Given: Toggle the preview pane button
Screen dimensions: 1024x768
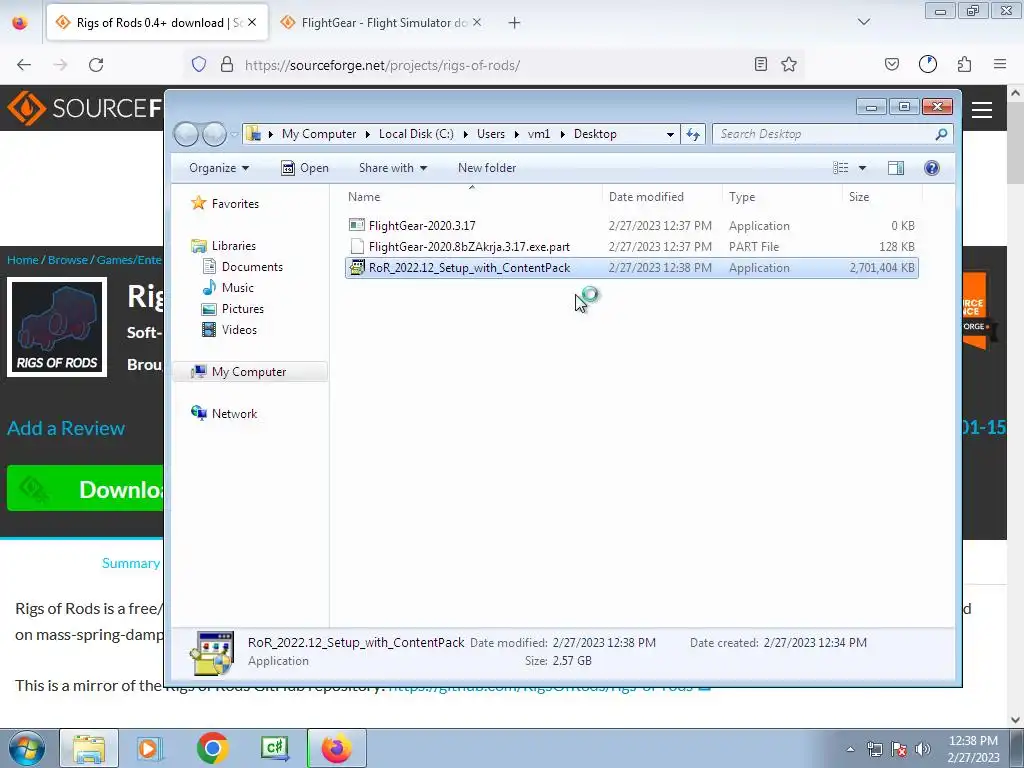Looking at the screenshot, I should (x=896, y=168).
